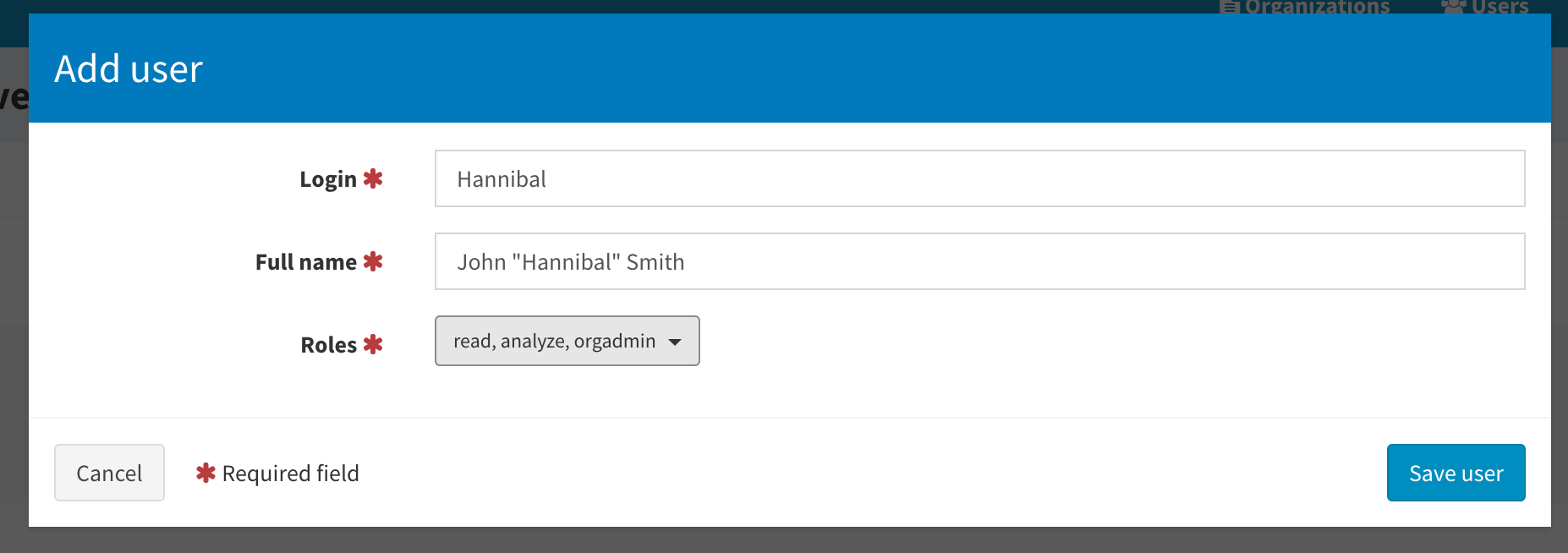Image resolution: width=1568 pixels, height=553 pixels.
Task: Click the Full name text field
Action: coord(979,261)
